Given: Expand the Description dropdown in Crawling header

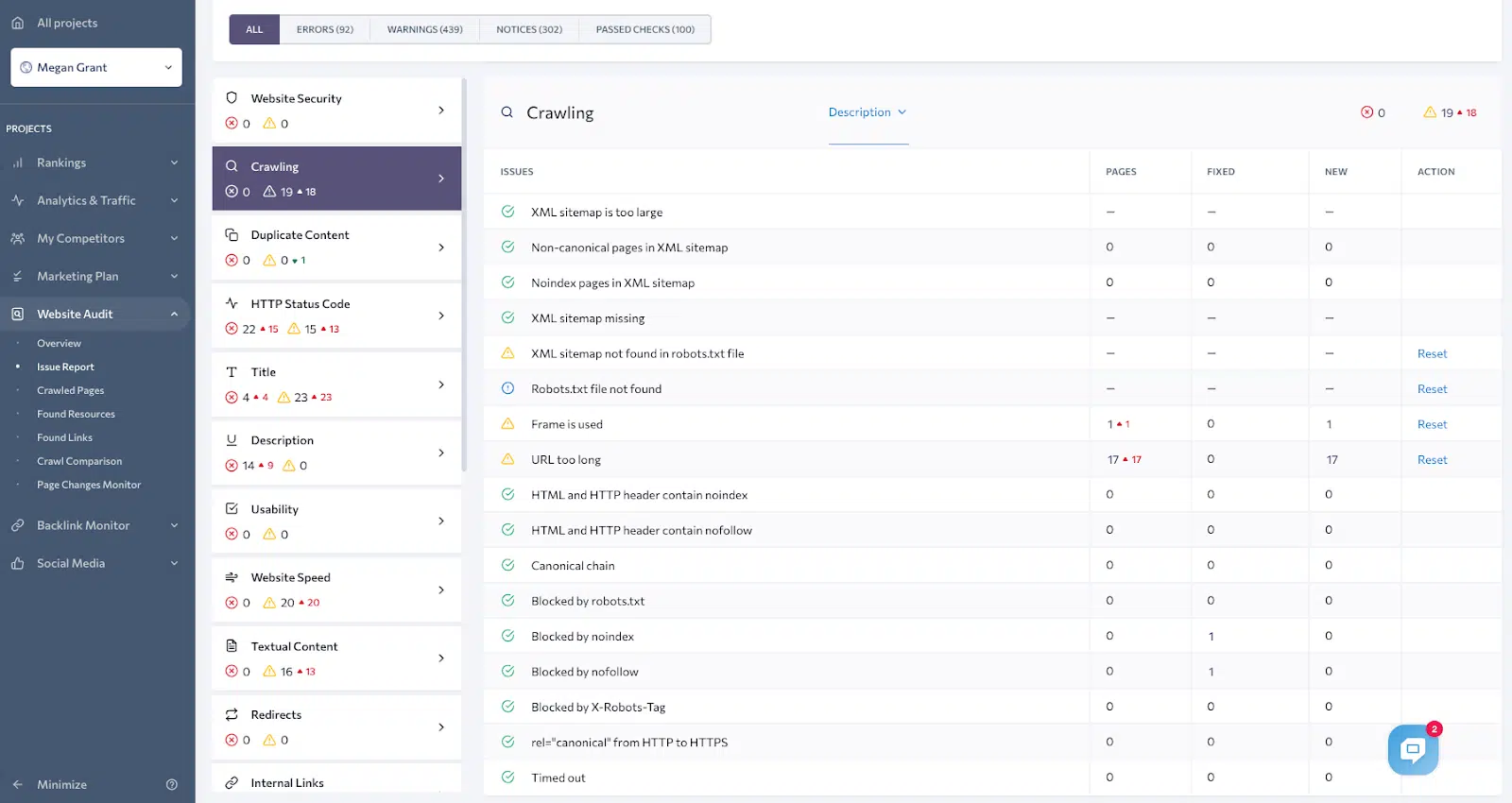Looking at the screenshot, I should [x=868, y=112].
